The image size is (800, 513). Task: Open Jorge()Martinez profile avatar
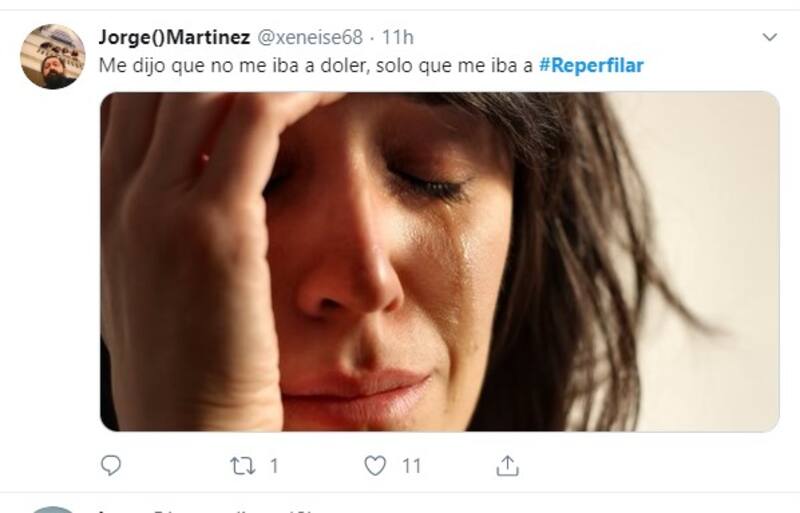(52, 57)
